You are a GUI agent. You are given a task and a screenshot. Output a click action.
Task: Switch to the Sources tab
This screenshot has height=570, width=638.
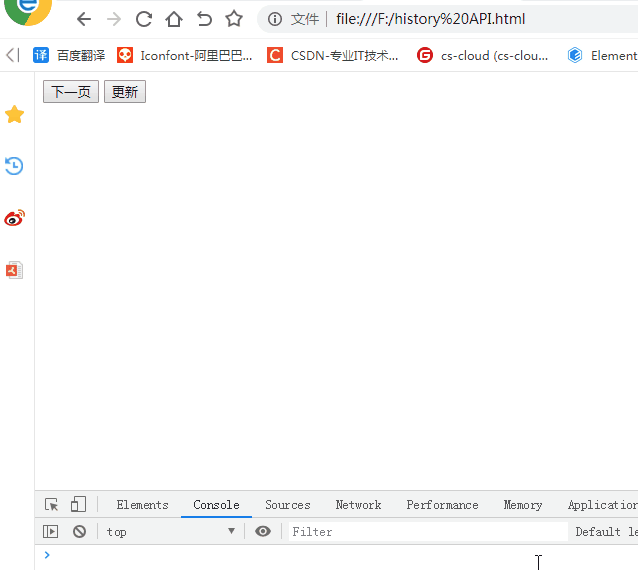[x=288, y=505]
